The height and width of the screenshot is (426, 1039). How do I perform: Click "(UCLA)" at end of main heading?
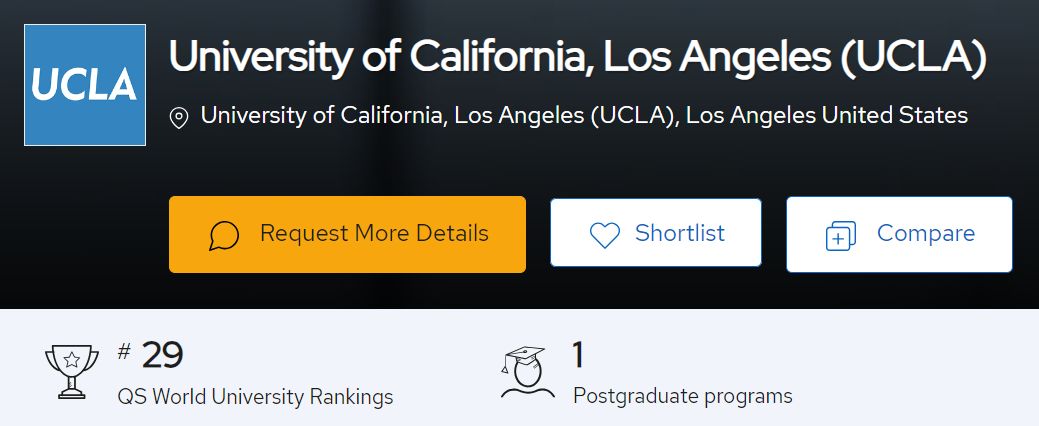click(x=913, y=58)
